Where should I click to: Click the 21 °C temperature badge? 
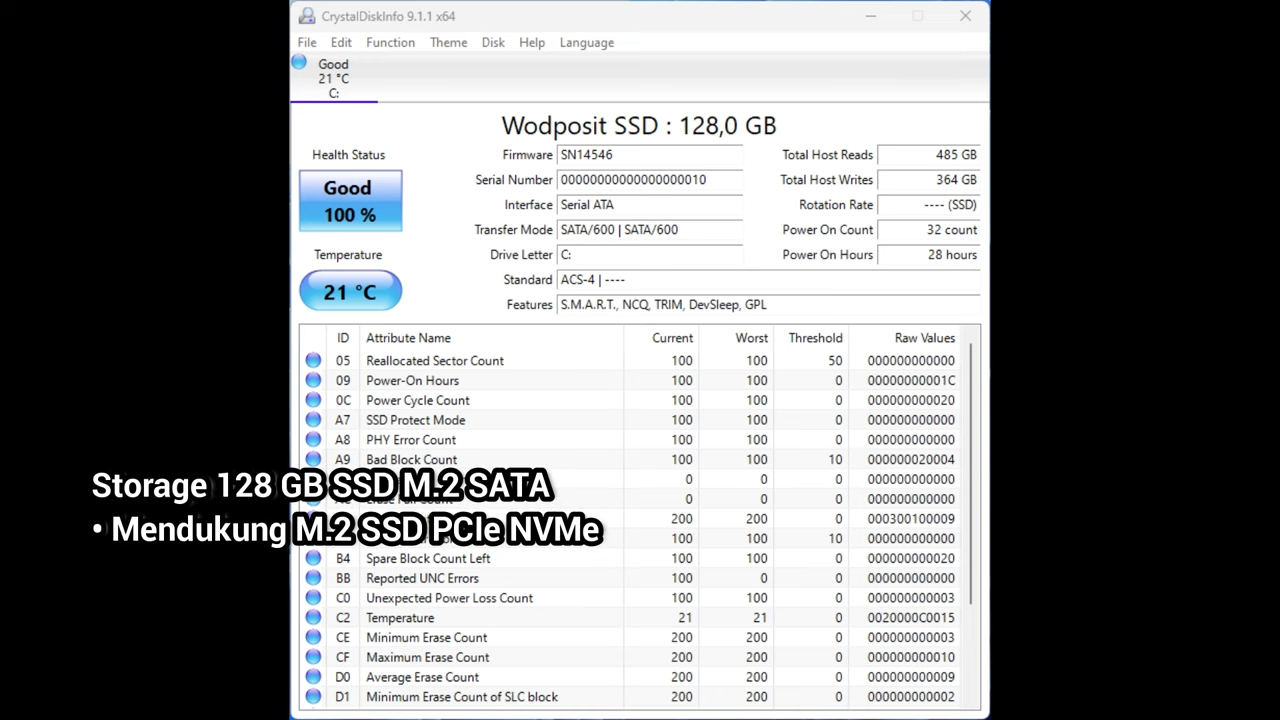pyautogui.click(x=349, y=291)
